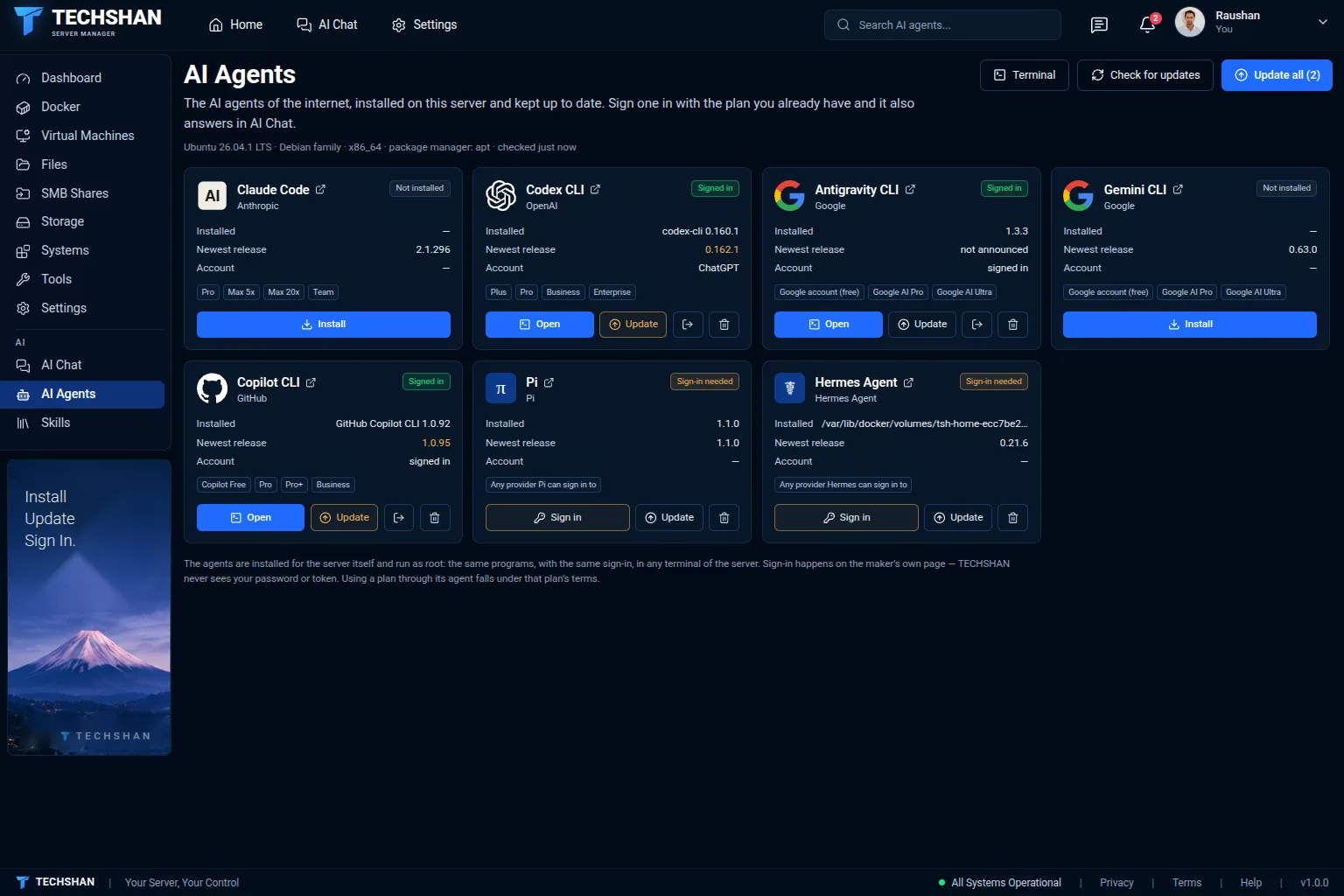Focus the Search AI agents field
The image size is (1344, 896).
coord(942,24)
